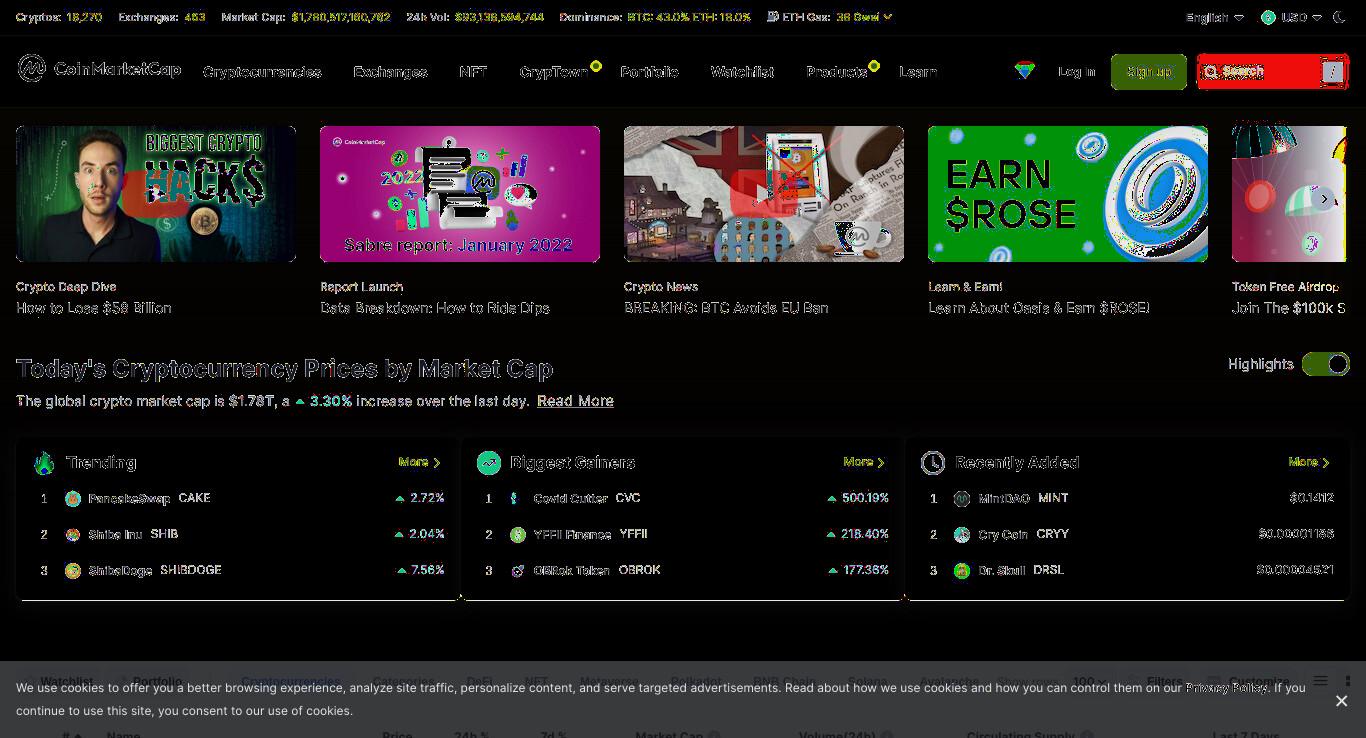Screen dimensions: 1366x738
Task: Open the NFT menu
Action: point(473,72)
